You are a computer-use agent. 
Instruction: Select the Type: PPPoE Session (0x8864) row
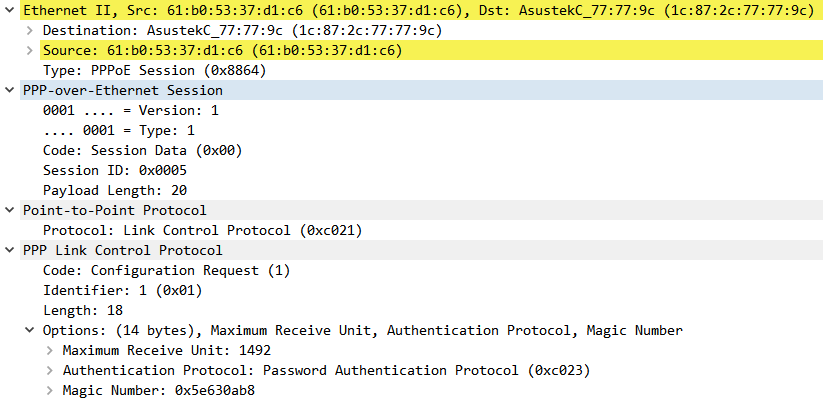pyautogui.click(x=154, y=70)
